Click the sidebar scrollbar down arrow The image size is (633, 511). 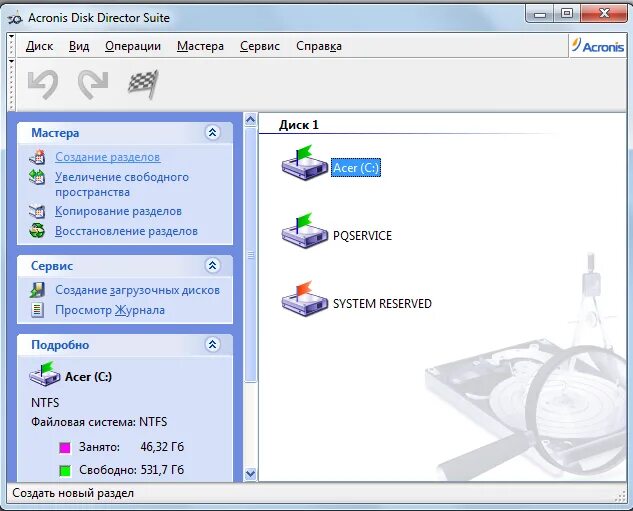coord(250,474)
